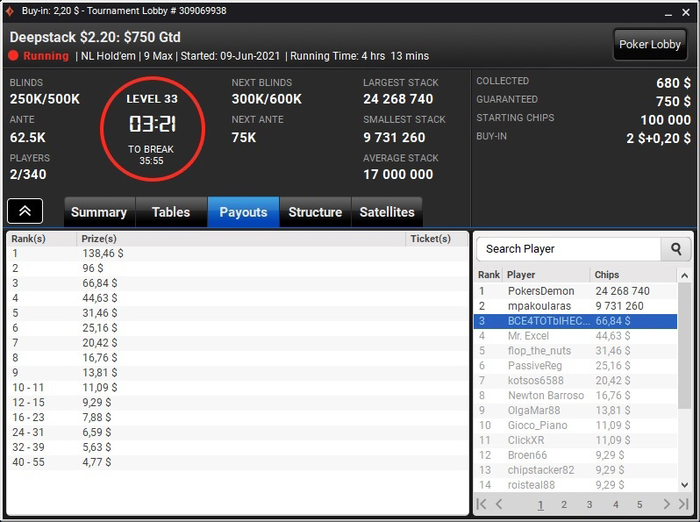Open the Structure tab

(x=315, y=212)
